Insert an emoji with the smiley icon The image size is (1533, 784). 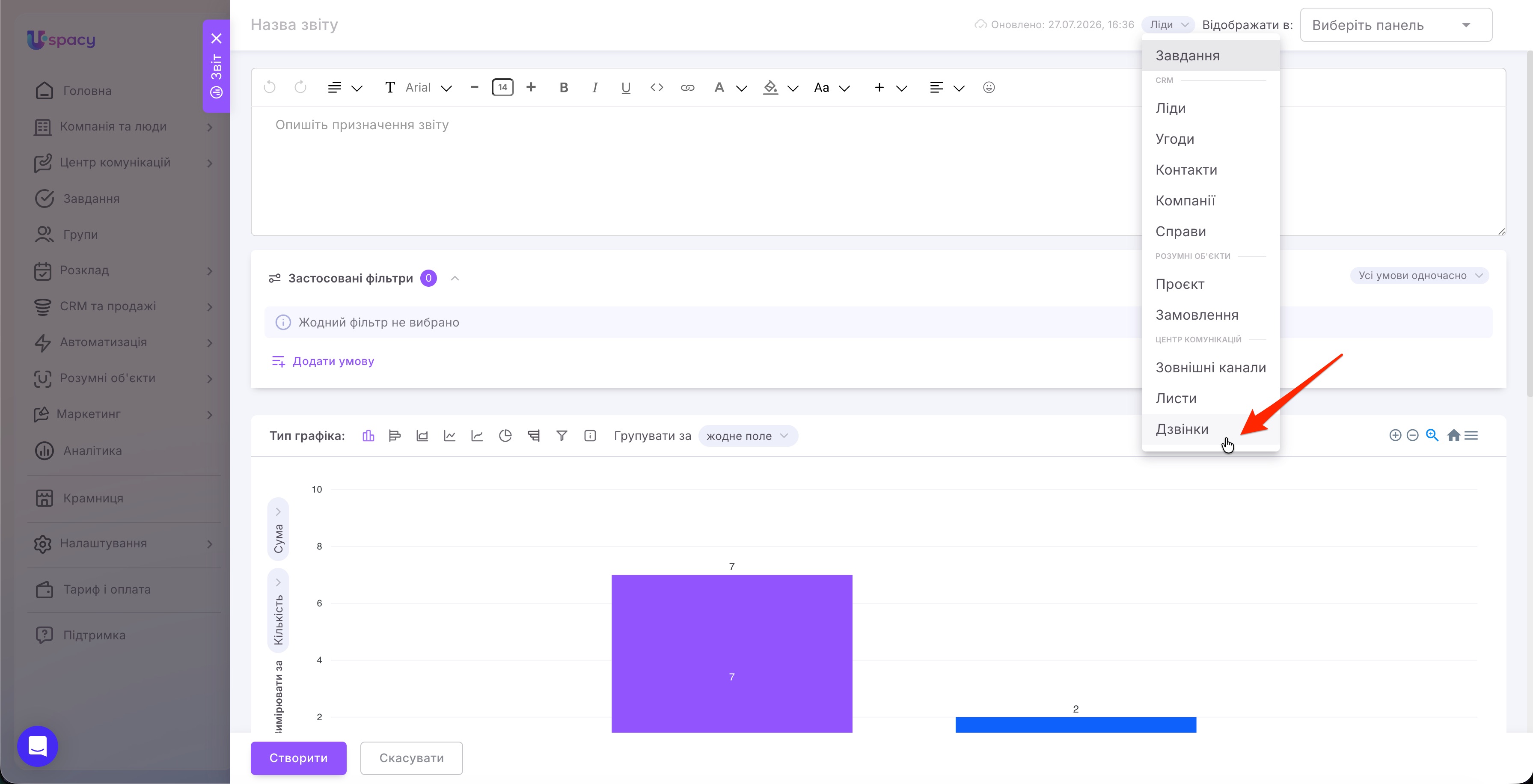[989, 87]
